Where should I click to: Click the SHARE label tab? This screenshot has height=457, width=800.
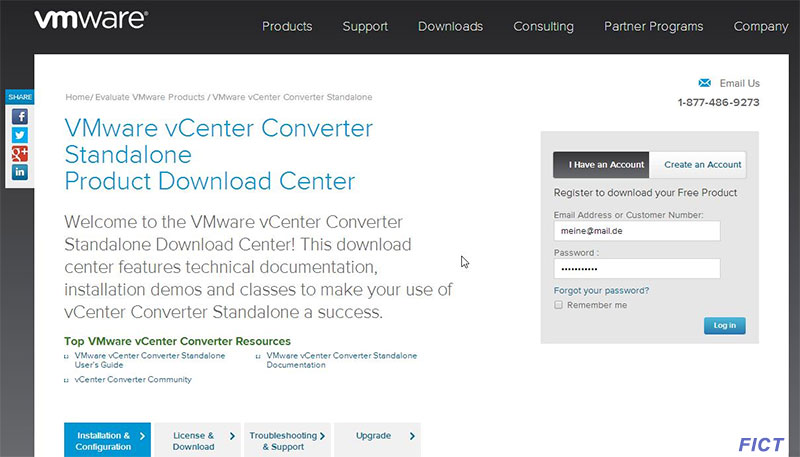[20, 97]
